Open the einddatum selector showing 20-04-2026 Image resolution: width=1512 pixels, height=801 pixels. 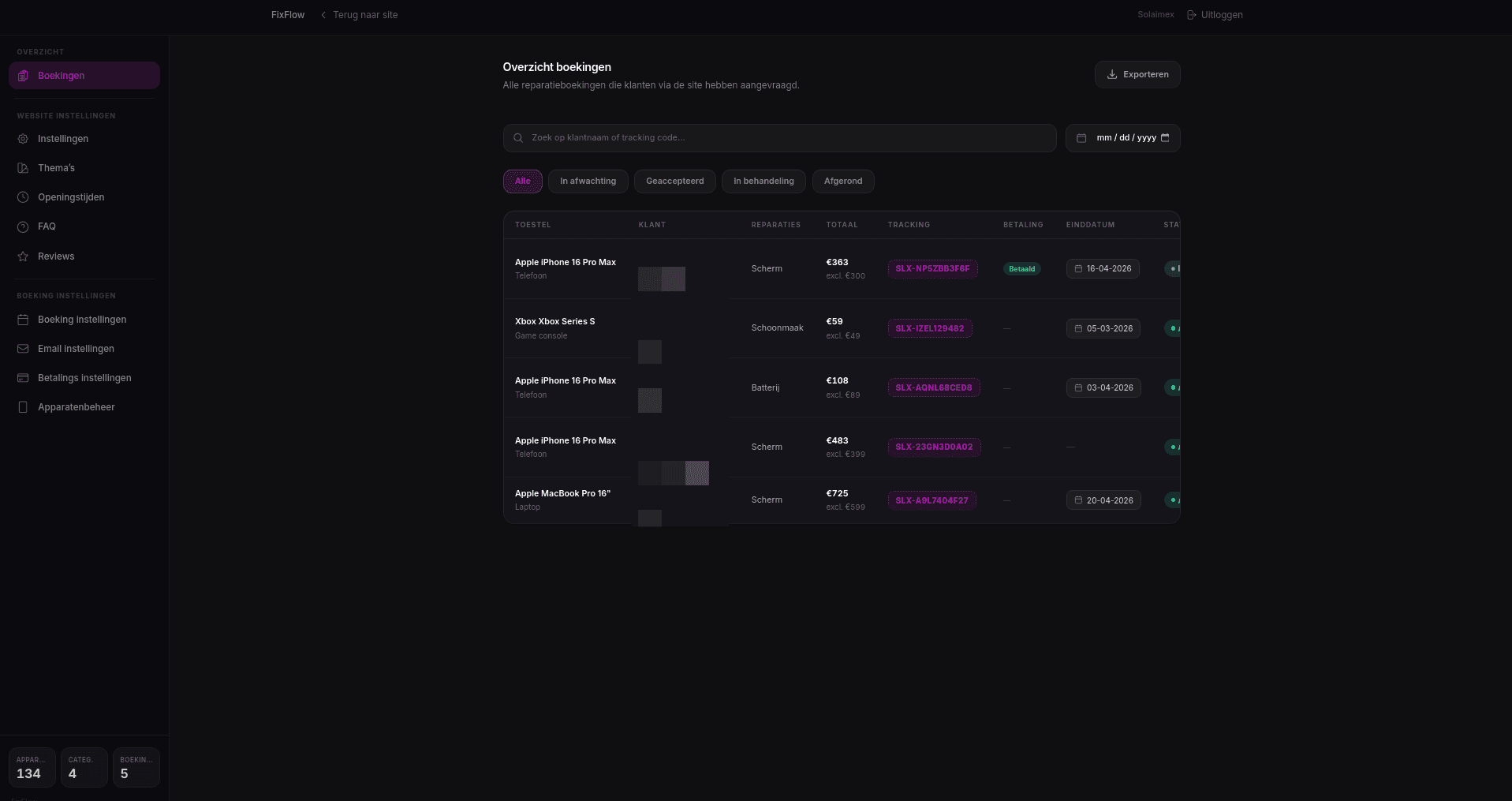click(x=1103, y=500)
